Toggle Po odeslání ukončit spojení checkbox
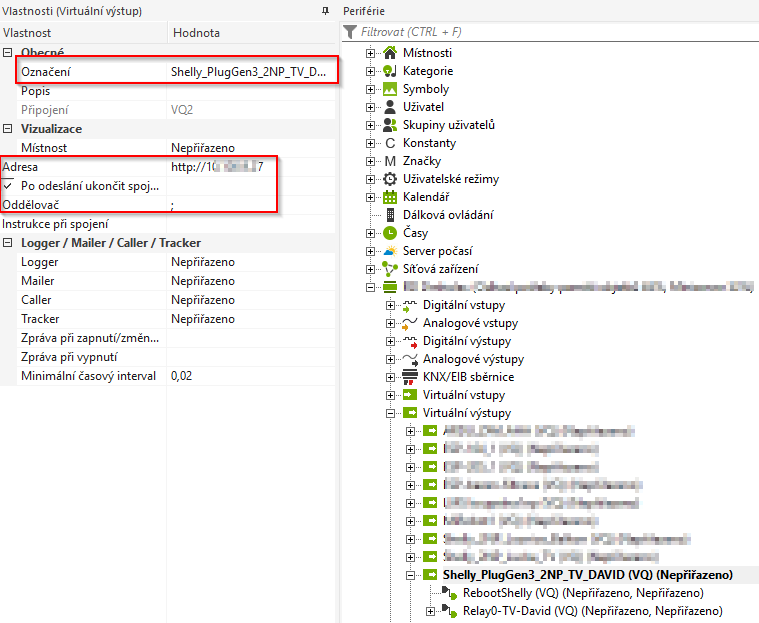This screenshot has height=623, width=759. click(x=9, y=186)
